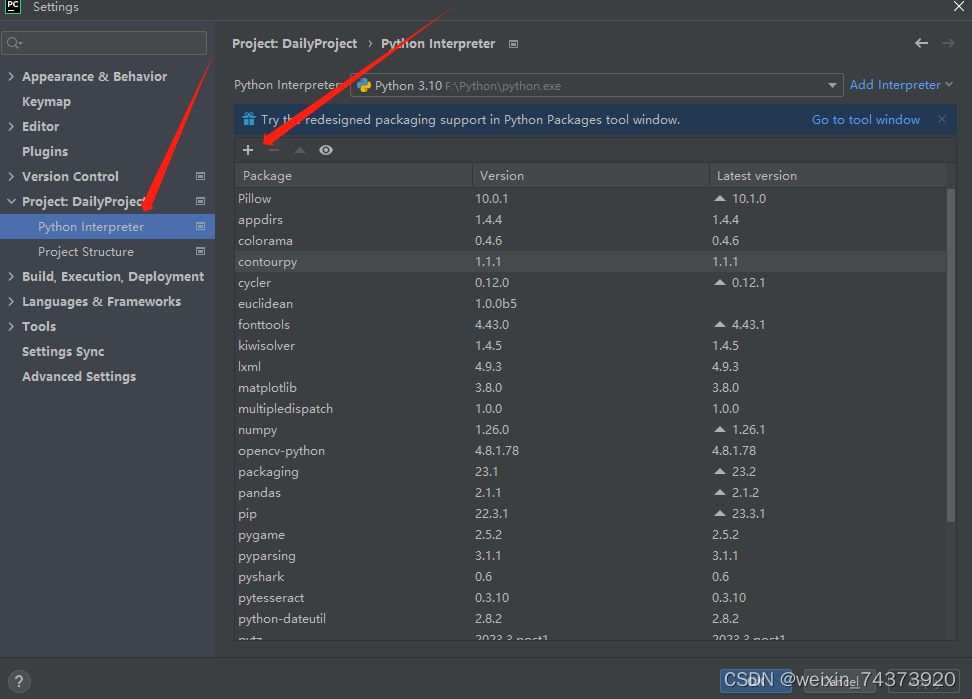Click upgrade arrow next to pip 23.3.1
972x699 pixels.
point(720,513)
